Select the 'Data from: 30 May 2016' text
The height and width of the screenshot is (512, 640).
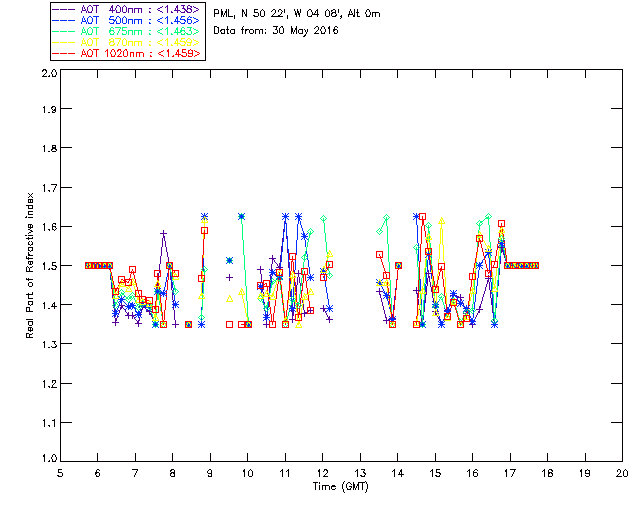coord(276,31)
